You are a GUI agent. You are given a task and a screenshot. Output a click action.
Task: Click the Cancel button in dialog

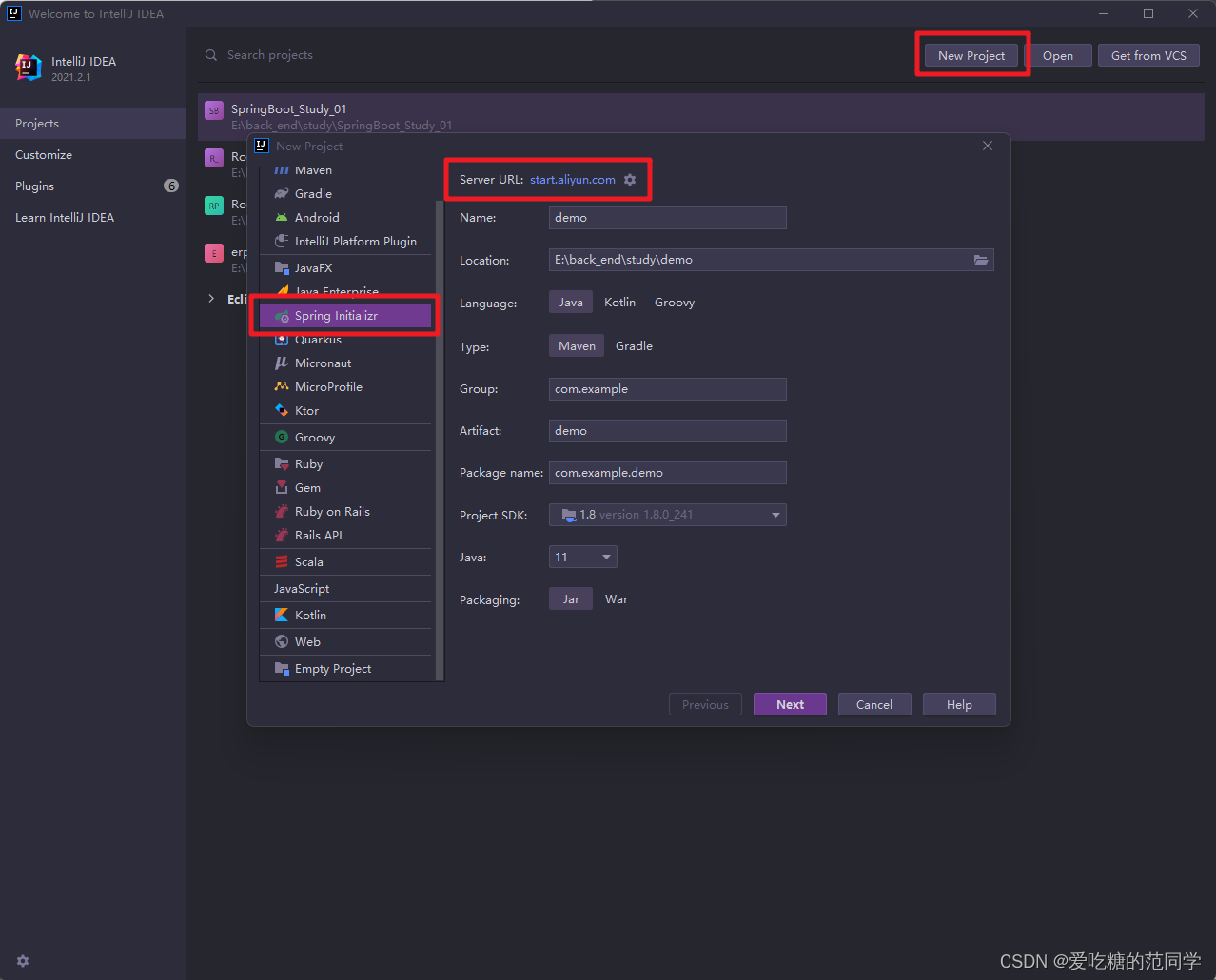[x=874, y=704]
